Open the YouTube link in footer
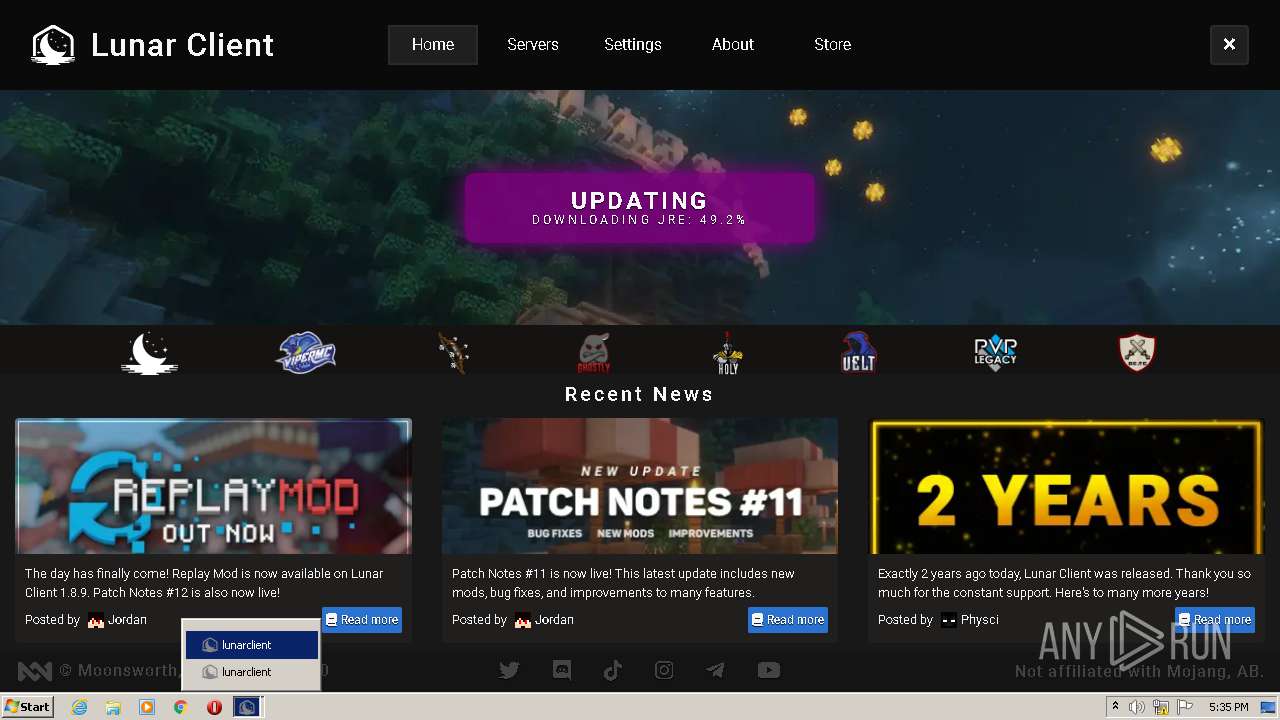The width and height of the screenshot is (1280, 720). tap(768, 671)
